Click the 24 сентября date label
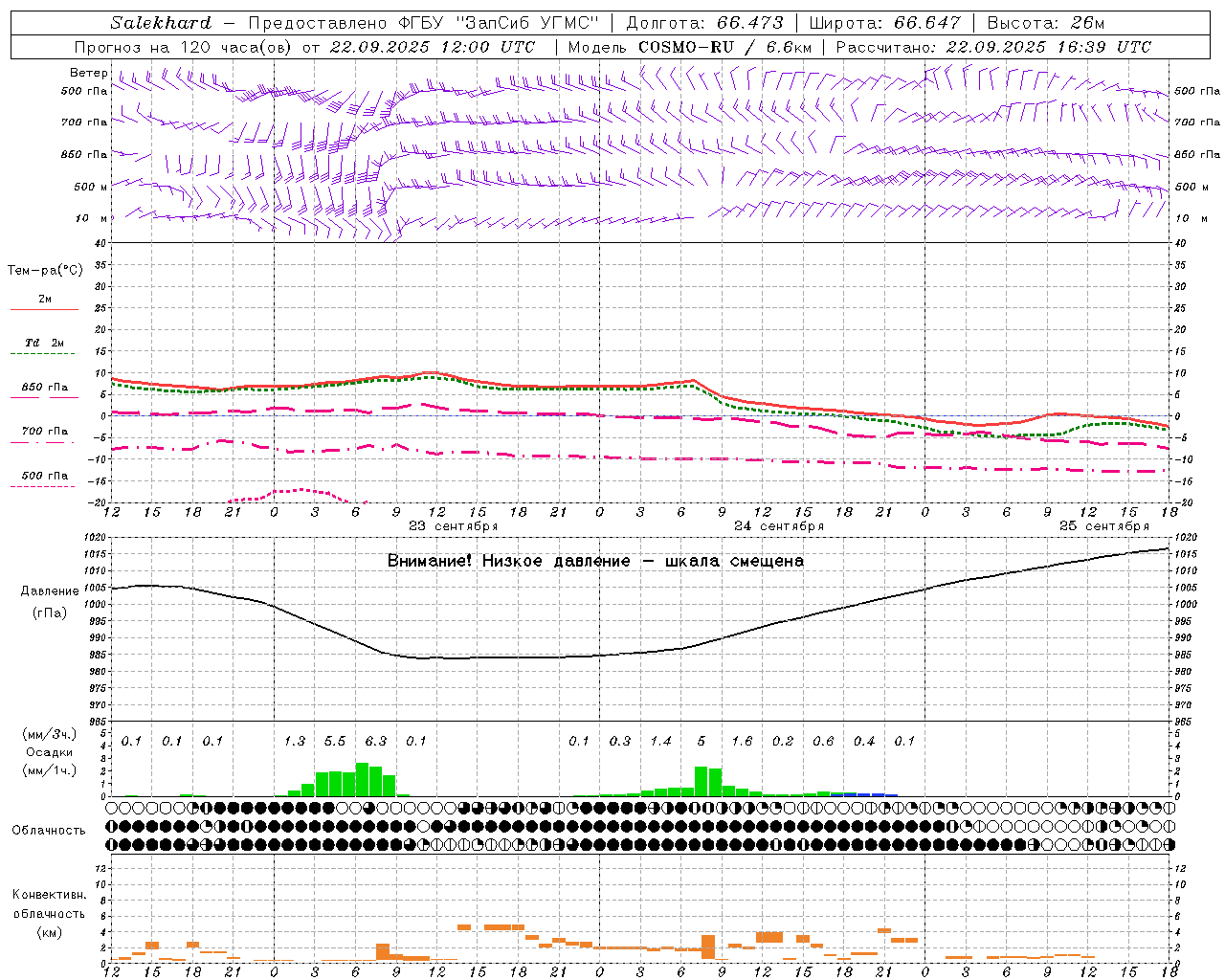Image resolution: width=1225 pixels, height=980 pixels. (779, 526)
